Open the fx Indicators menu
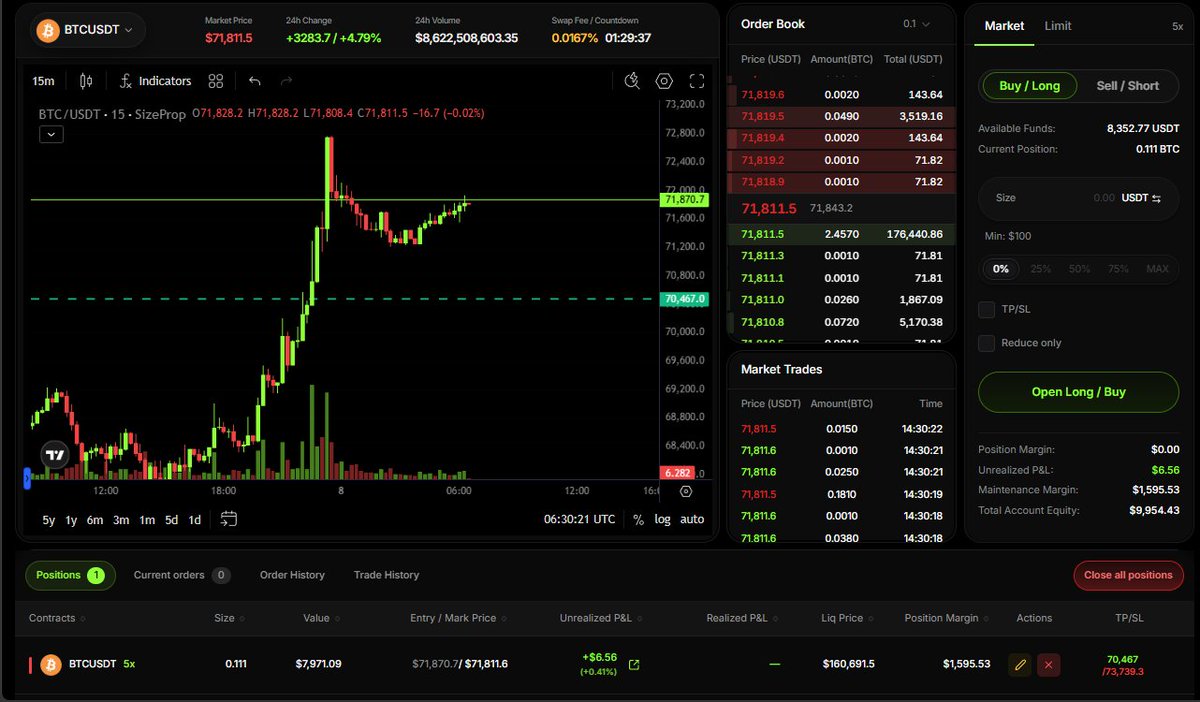This screenshot has width=1200, height=702. point(155,81)
